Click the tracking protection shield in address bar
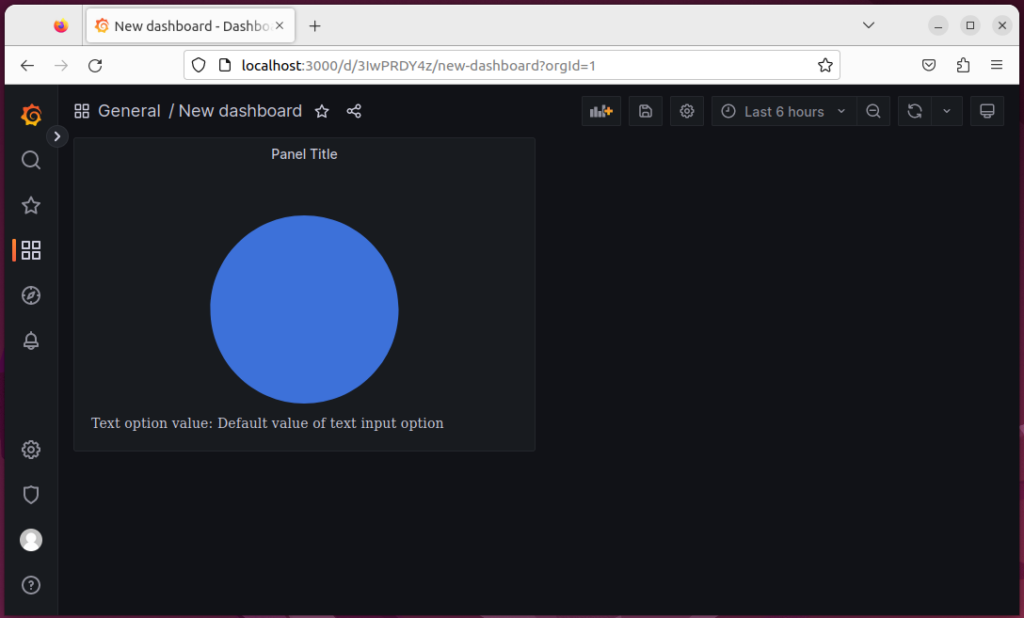 pyautogui.click(x=200, y=64)
